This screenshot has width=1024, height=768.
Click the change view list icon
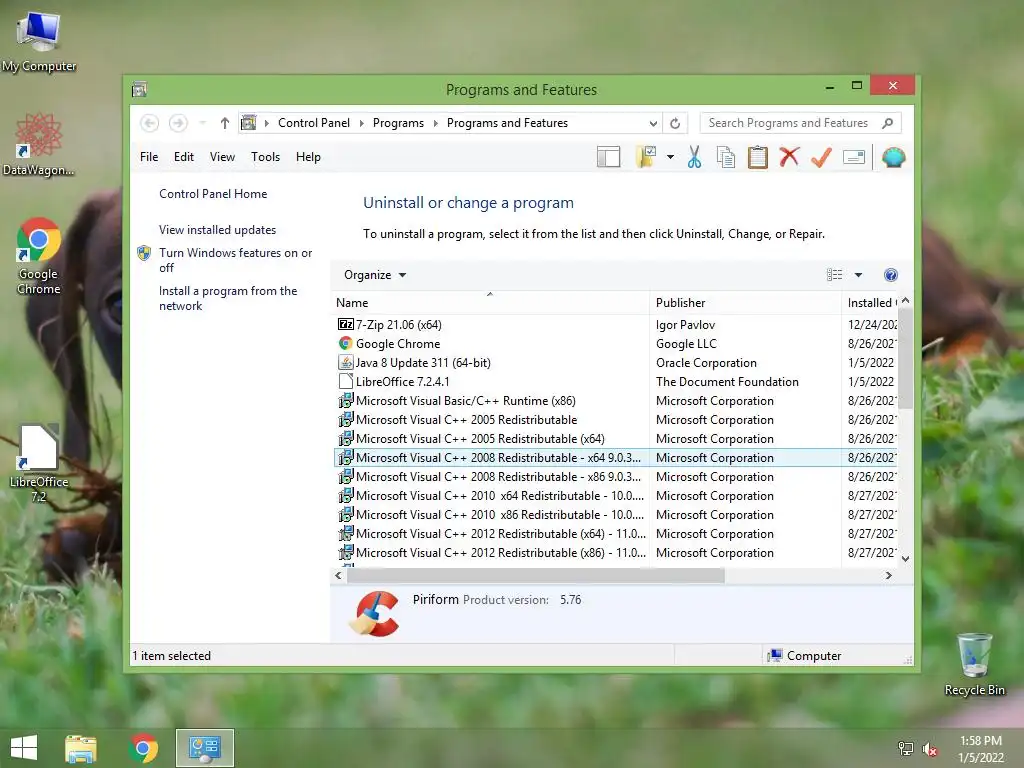[834, 275]
